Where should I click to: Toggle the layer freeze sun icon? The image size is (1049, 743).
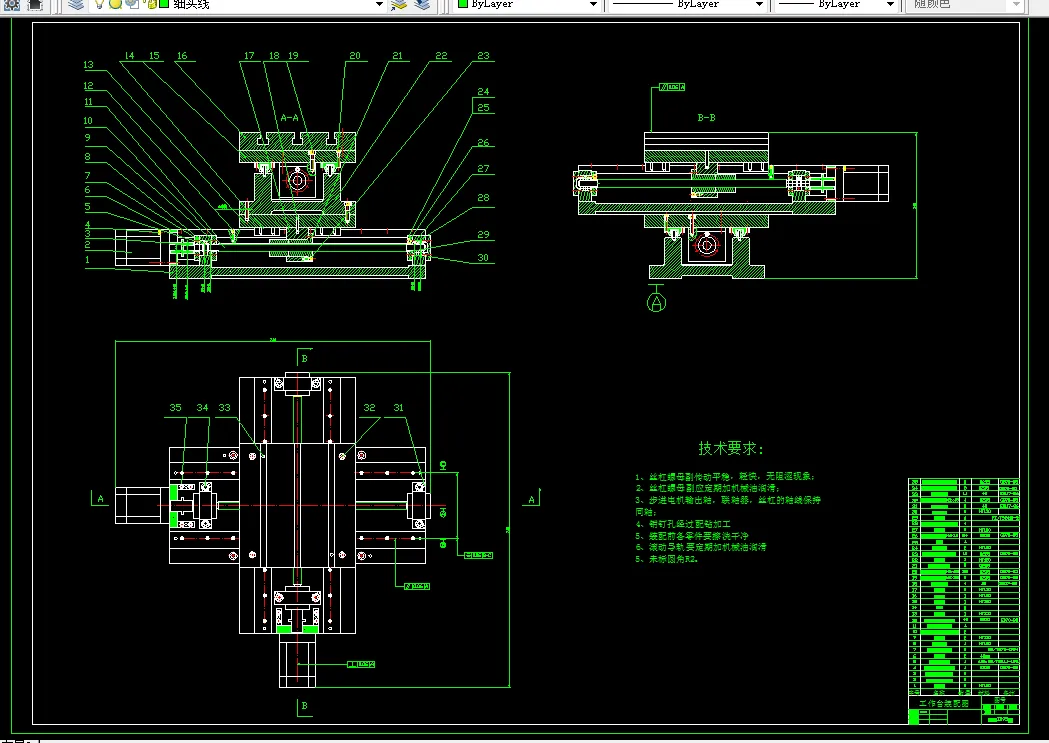tap(115, 4)
